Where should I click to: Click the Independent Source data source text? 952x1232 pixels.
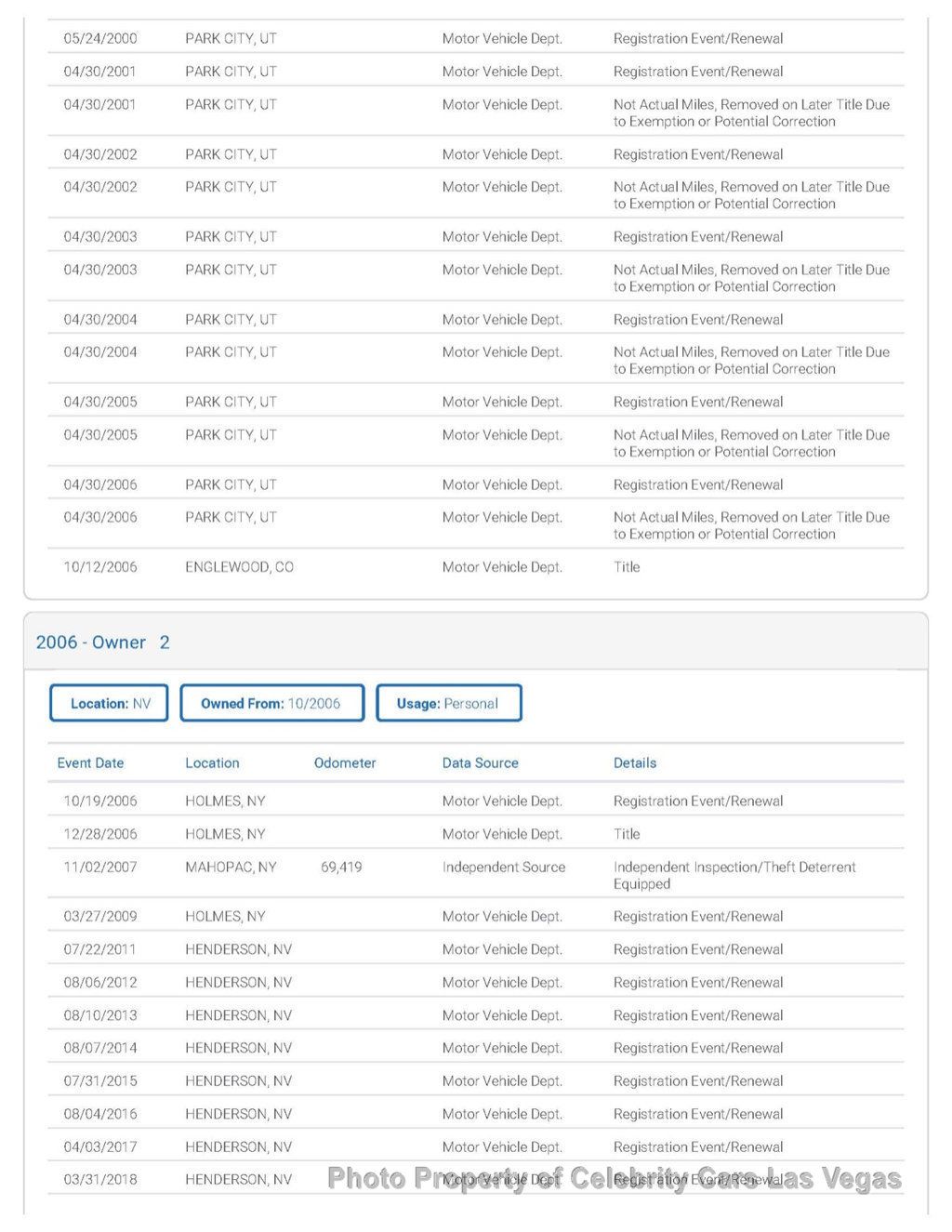(x=504, y=867)
